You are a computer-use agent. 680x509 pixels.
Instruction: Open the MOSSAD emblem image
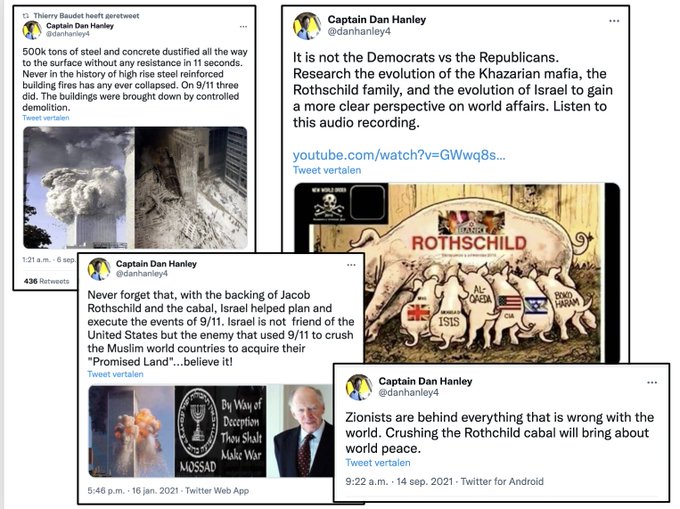click(220, 431)
